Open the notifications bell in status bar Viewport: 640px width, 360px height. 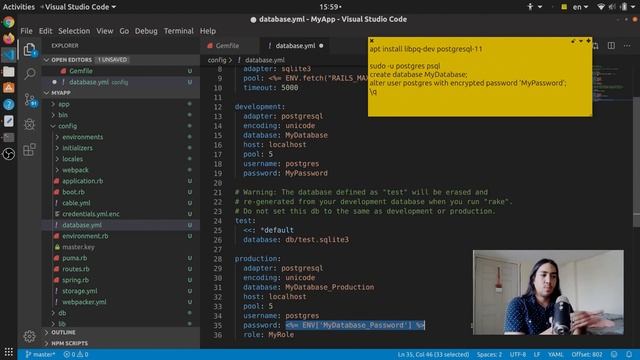pos(629,354)
